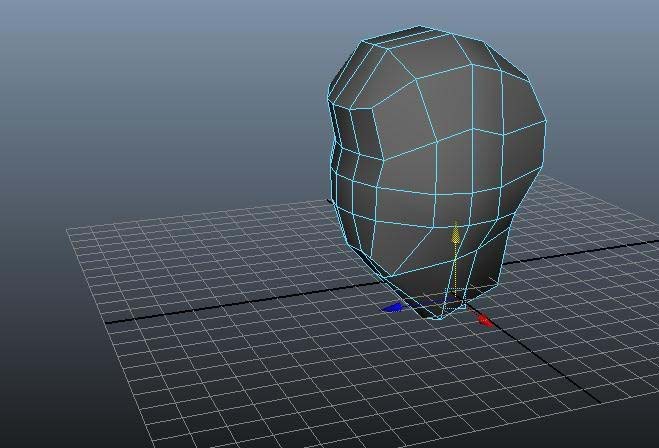Screen dimensions: 659x448
Task: Click the chin tip at the mesh bottom
Action: 438,314
